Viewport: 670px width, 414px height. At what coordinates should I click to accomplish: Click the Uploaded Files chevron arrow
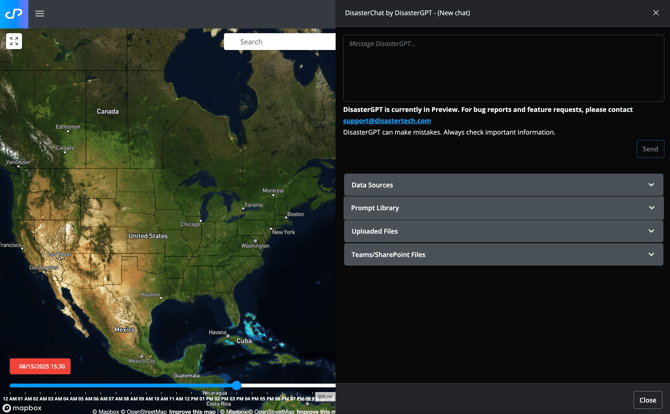point(651,231)
